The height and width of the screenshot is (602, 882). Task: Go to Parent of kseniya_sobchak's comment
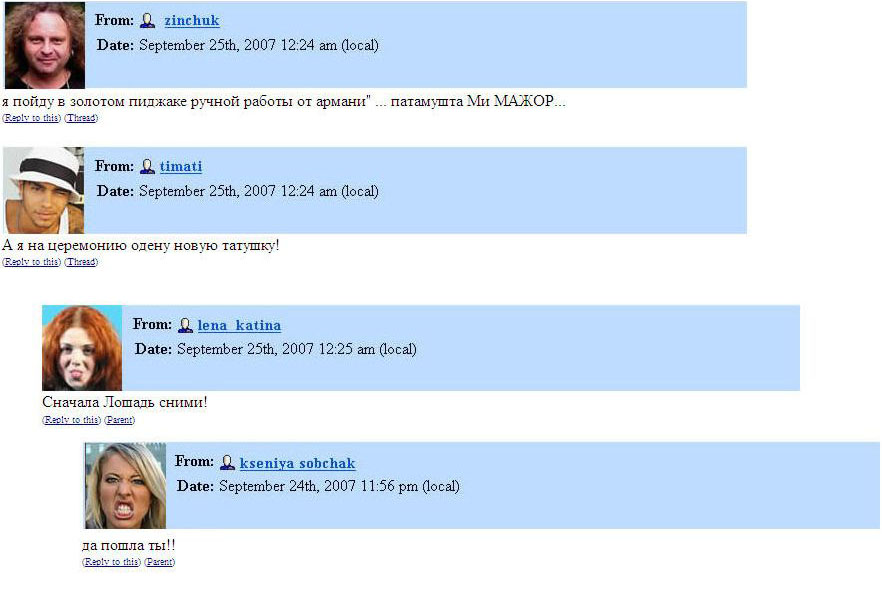click(160, 561)
